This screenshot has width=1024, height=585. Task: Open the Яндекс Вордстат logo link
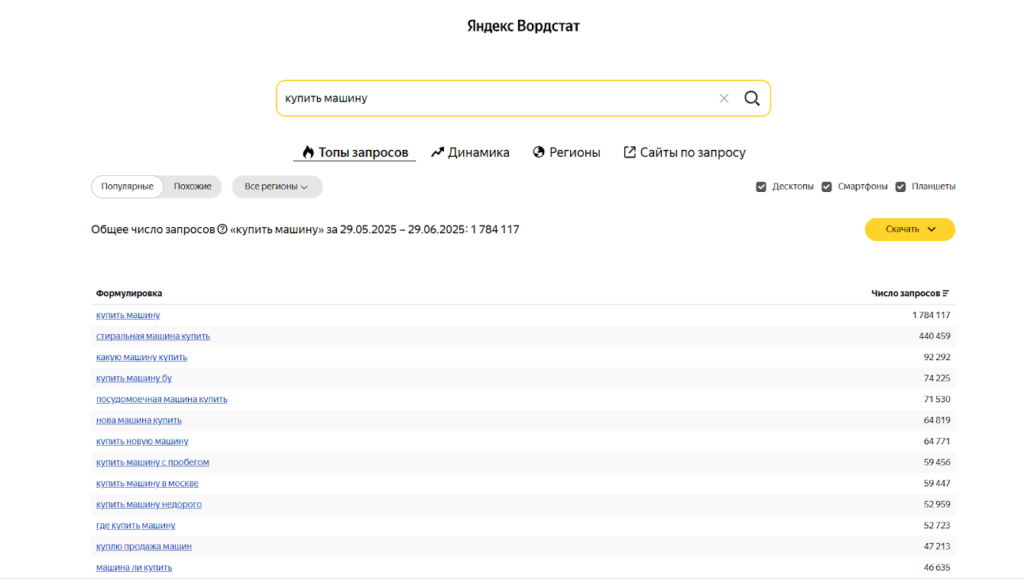523,26
